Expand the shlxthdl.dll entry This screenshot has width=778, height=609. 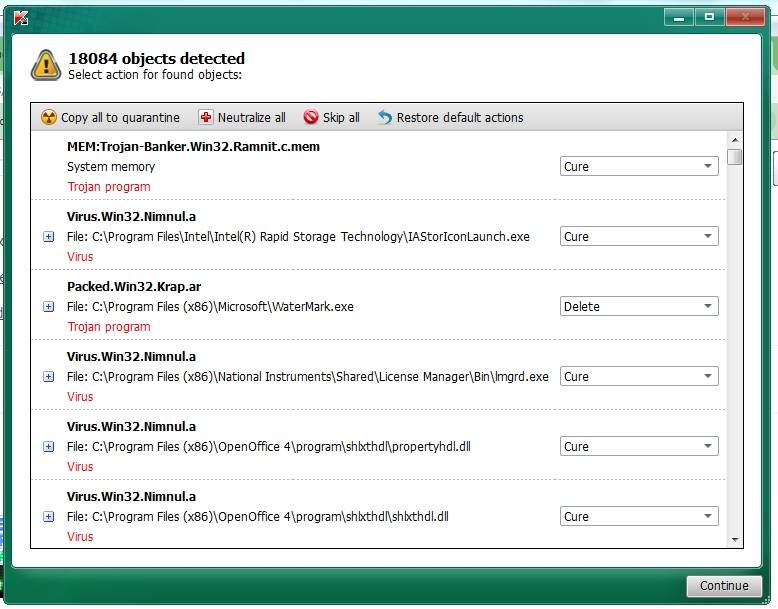[x=49, y=517]
